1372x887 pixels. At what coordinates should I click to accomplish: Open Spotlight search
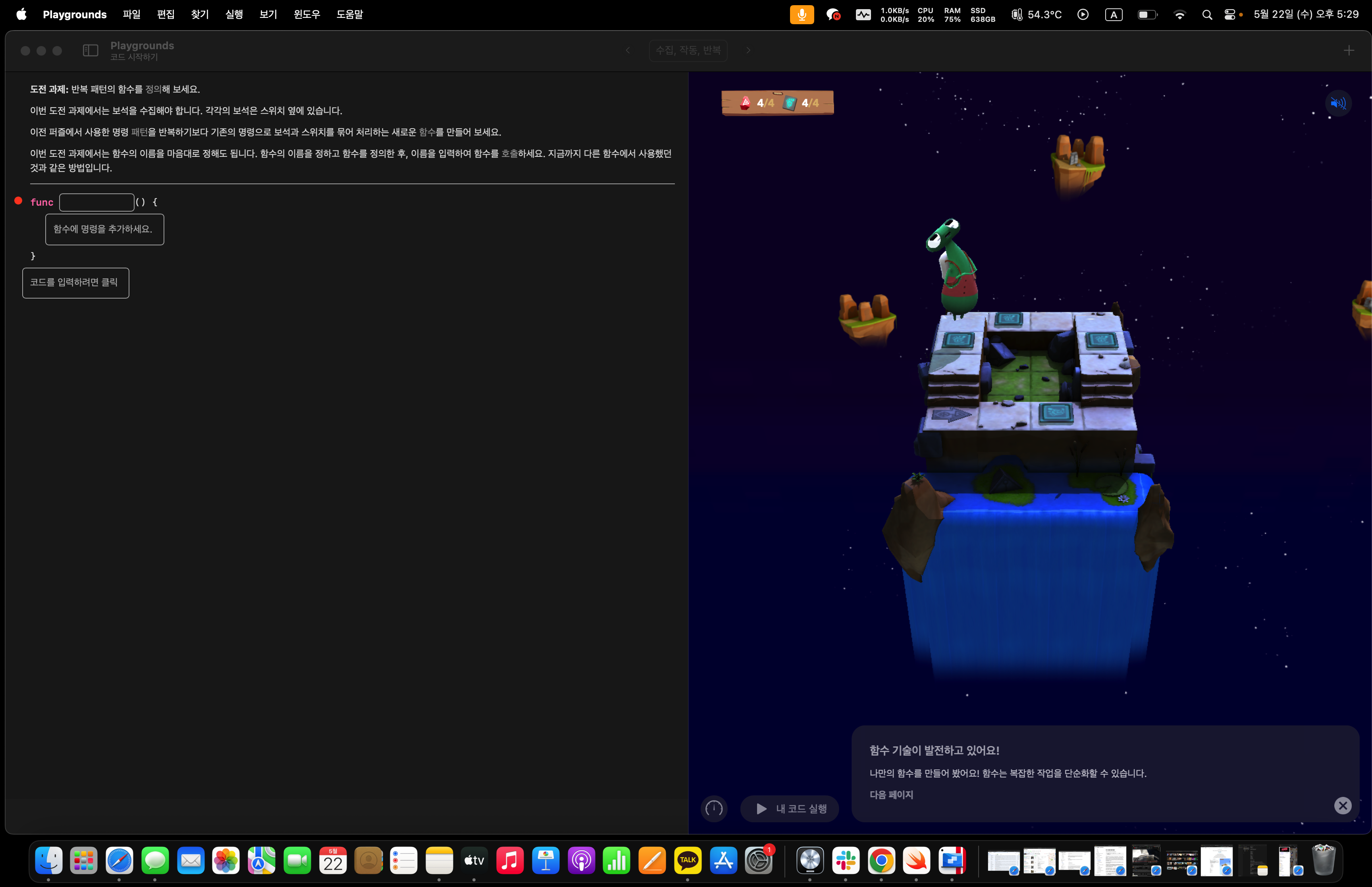click(1207, 14)
